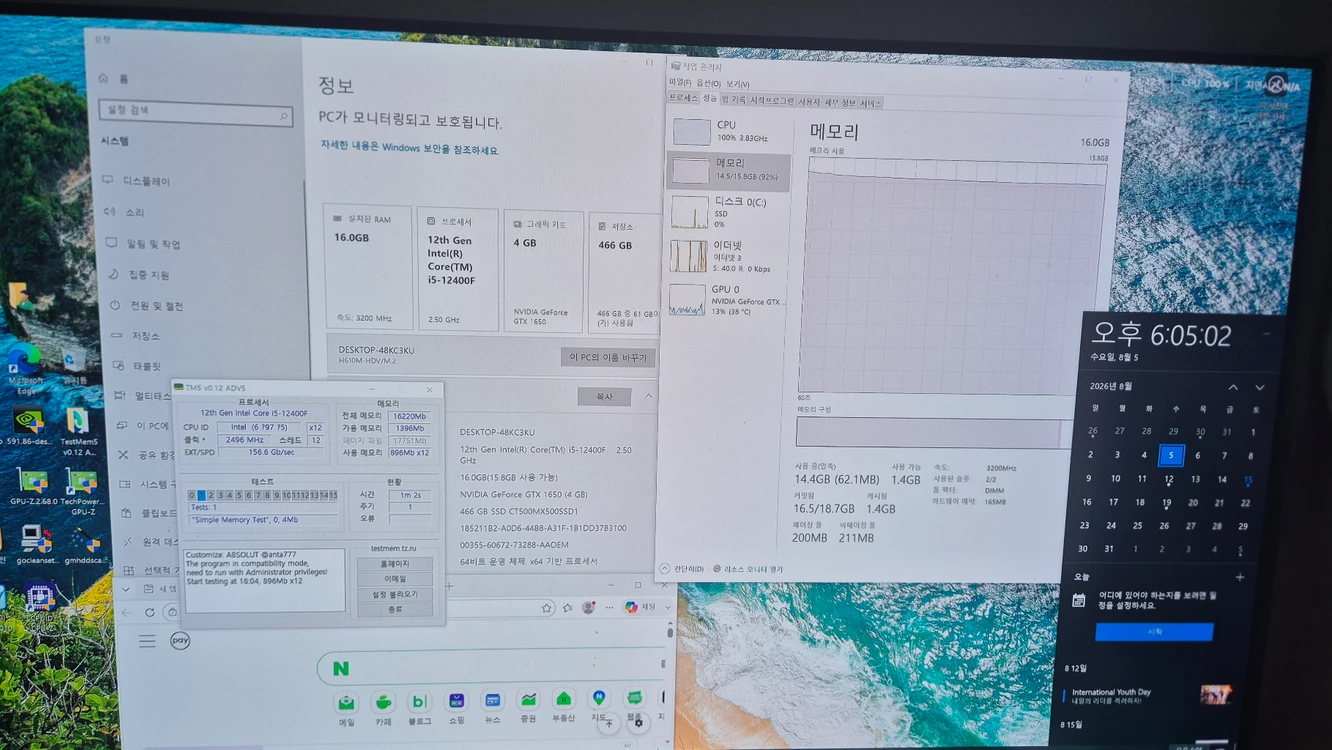
Task: Select CPU in Task Manager performance list
Action: click(728, 131)
